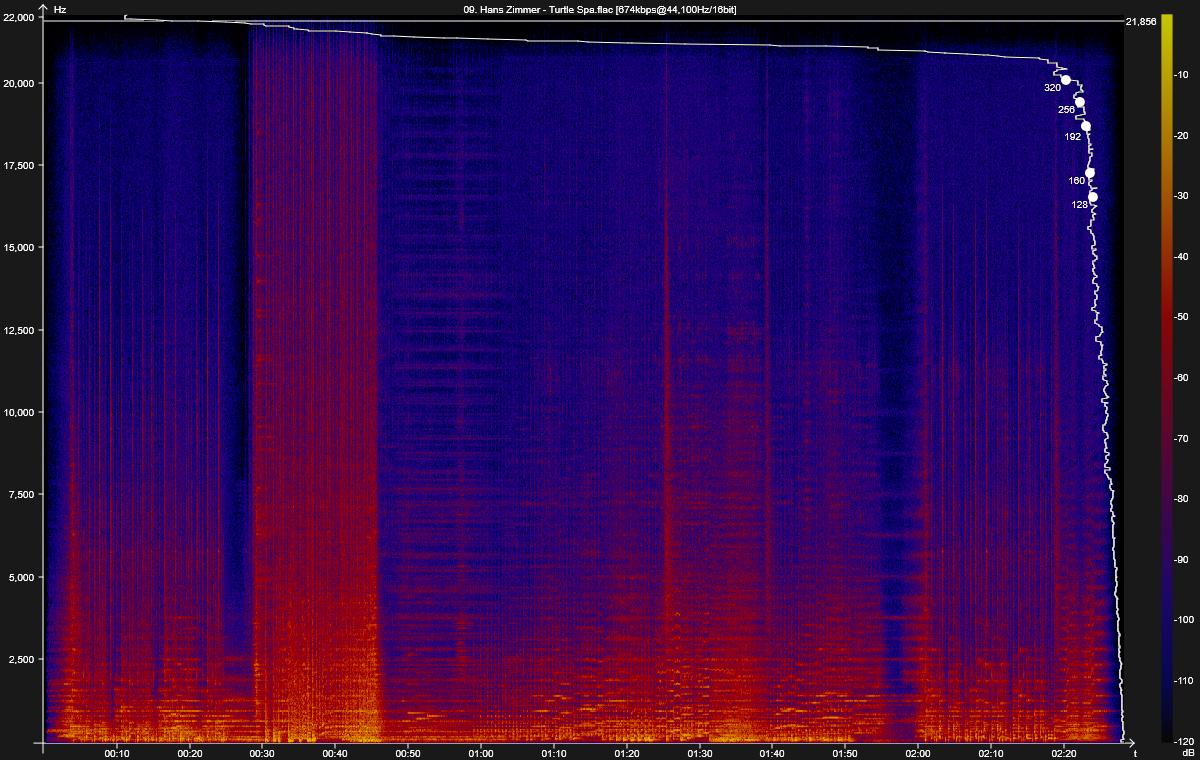Click the 01:30 time axis label

[700, 752]
